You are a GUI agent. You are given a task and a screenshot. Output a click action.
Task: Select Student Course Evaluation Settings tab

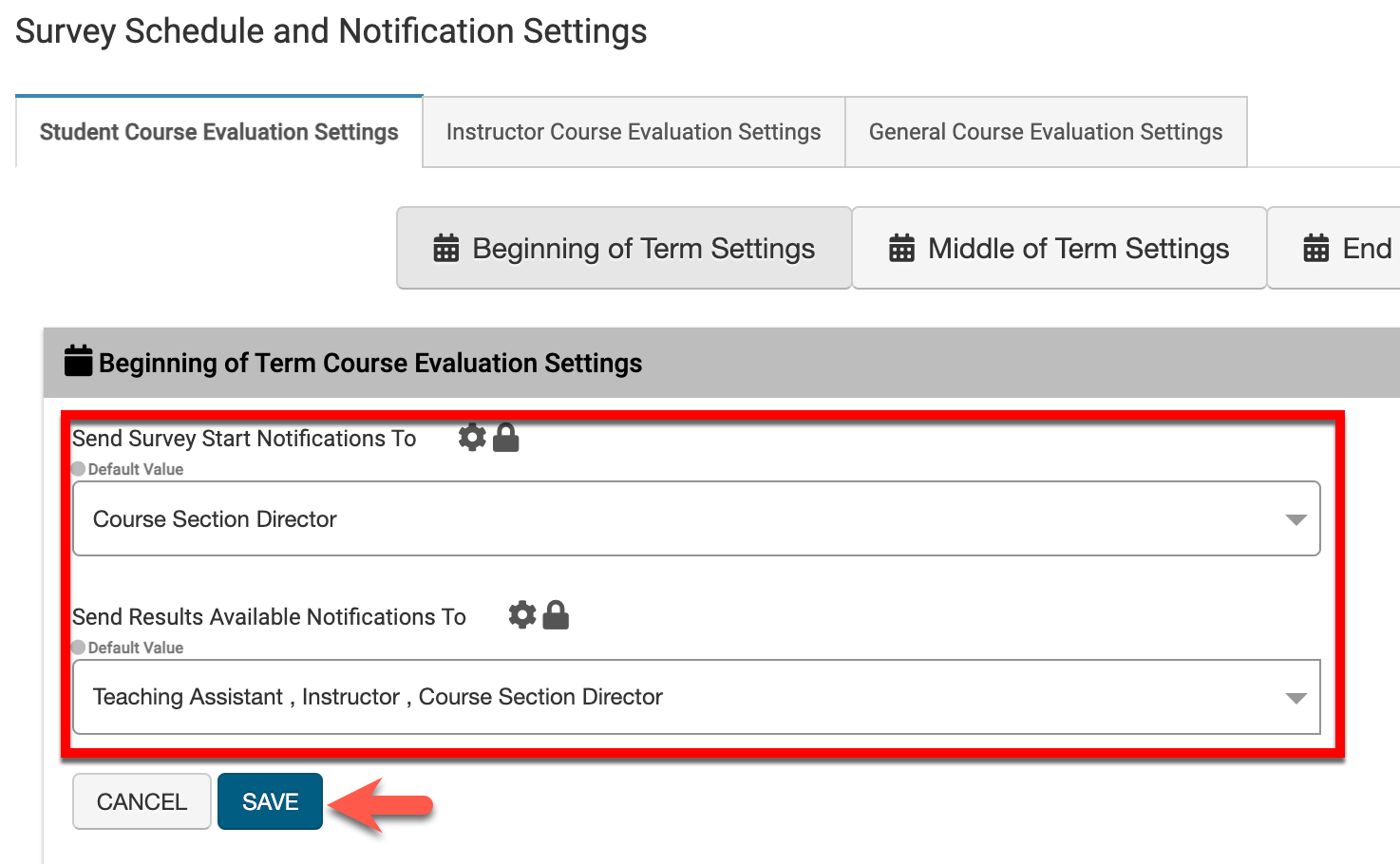[x=219, y=132]
